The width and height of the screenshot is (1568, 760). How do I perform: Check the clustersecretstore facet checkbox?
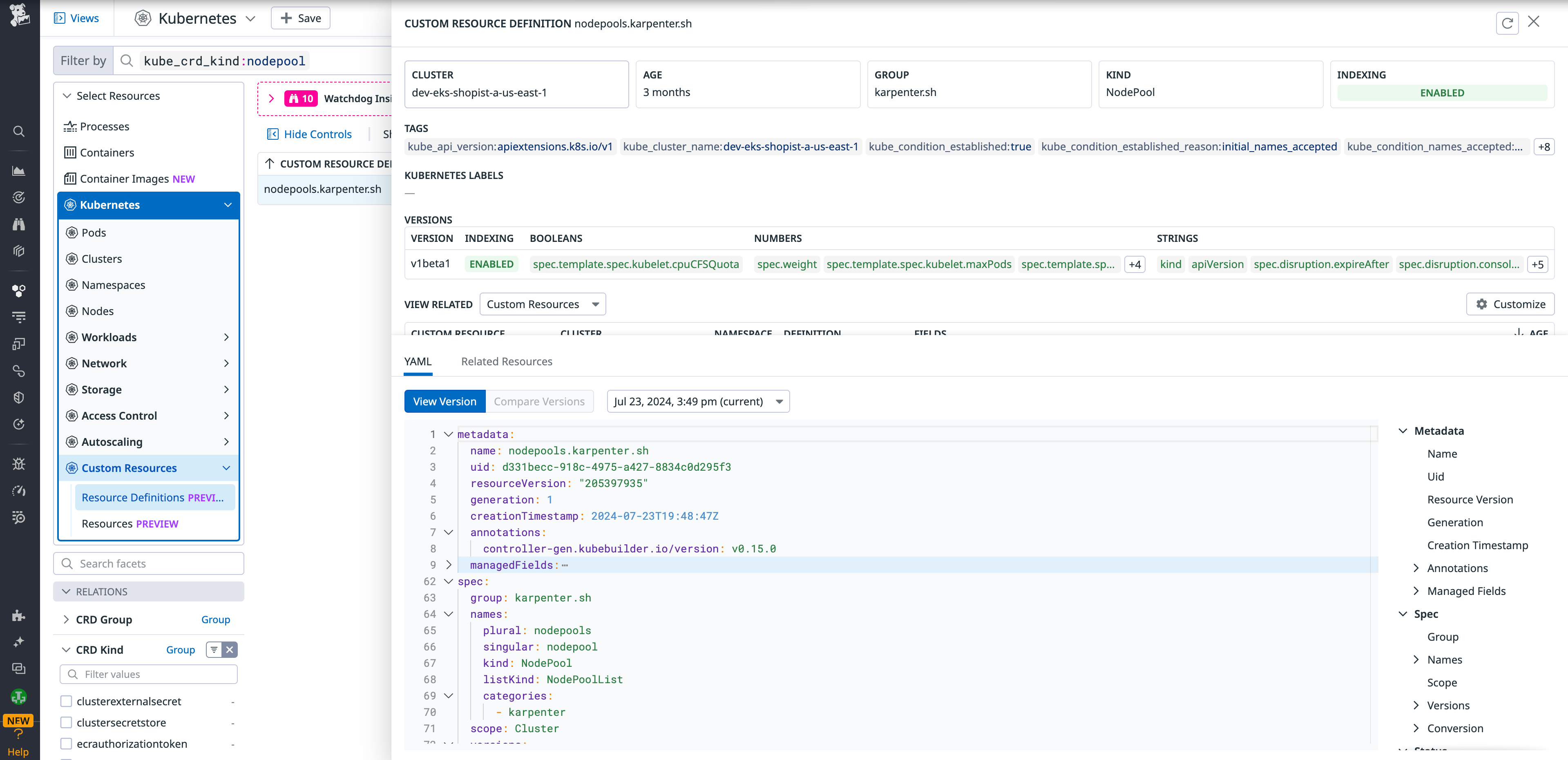coord(66,722)
